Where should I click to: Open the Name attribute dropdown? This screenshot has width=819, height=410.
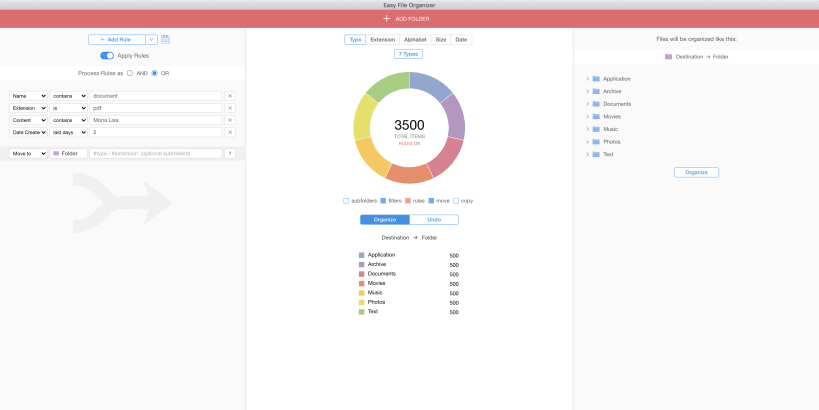point(28,96)
